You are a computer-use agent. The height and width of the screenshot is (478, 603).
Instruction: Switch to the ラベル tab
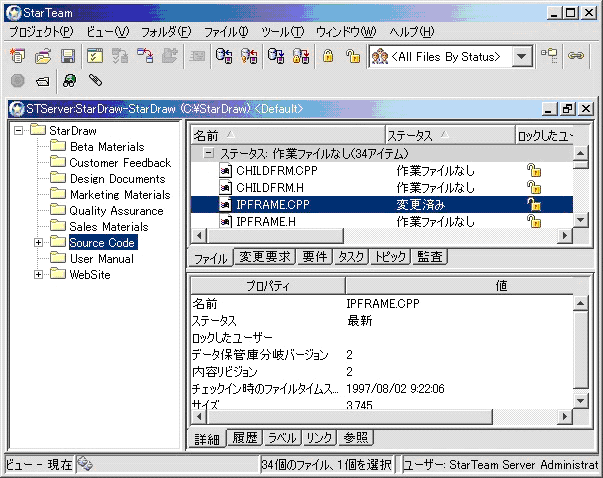pos(282,438)
